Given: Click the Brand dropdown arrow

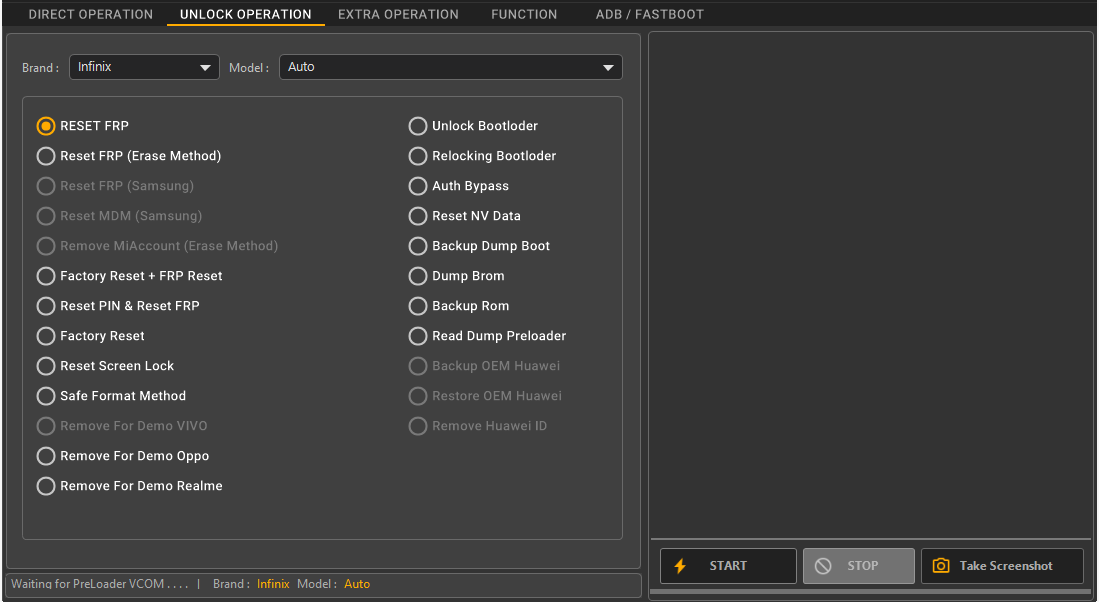Looking at the screenshot, I should click(207, 67).
